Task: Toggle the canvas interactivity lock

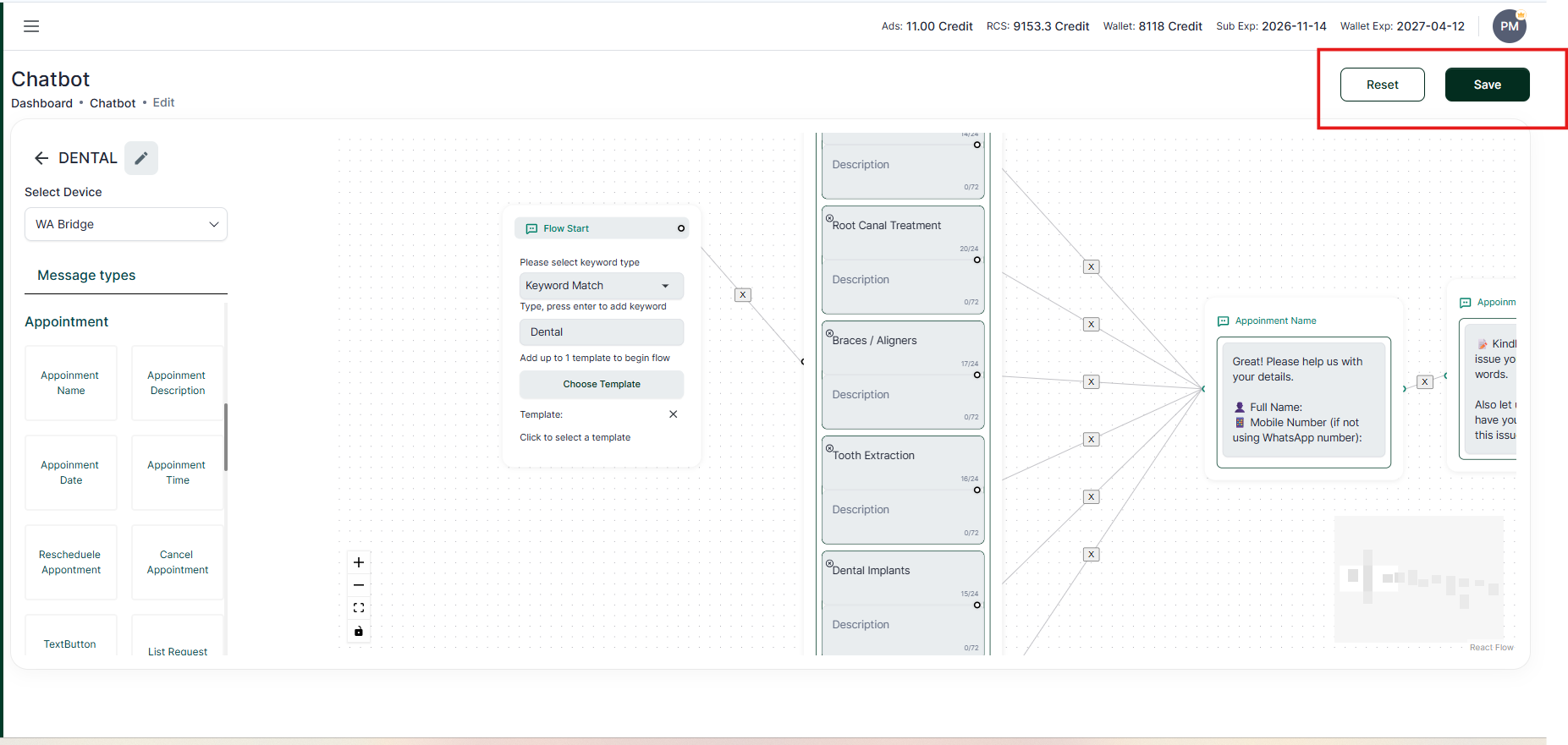Action: 359,631
